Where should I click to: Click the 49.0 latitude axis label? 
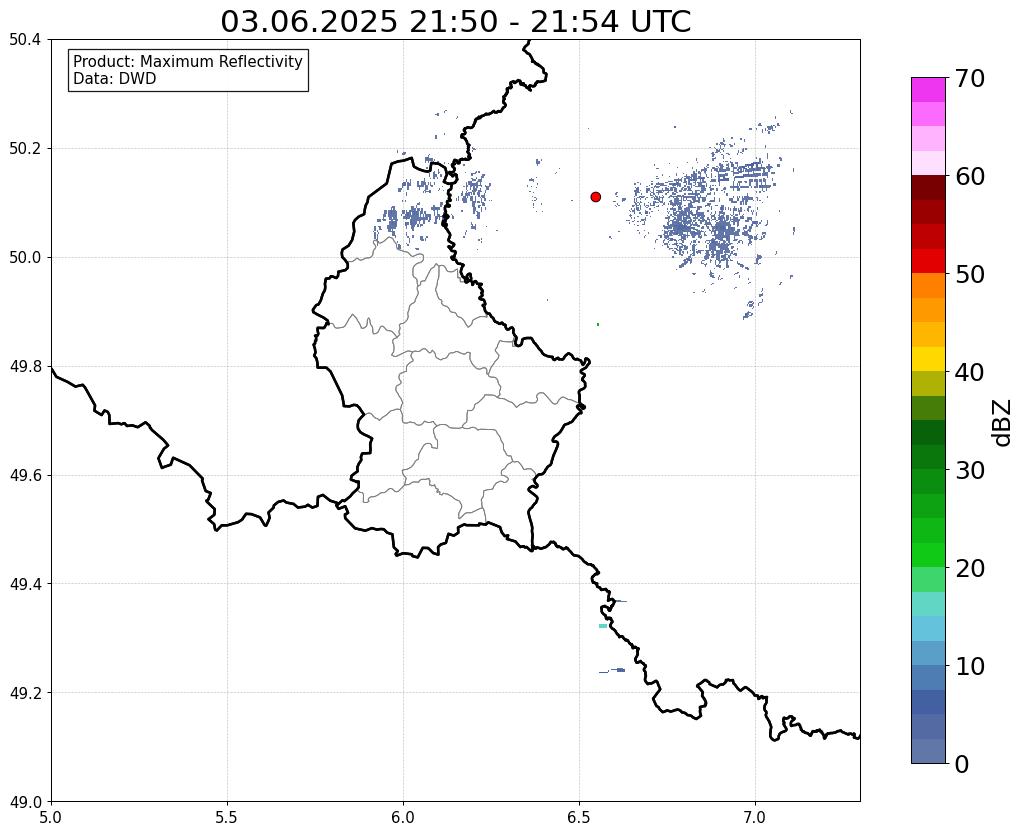(25, 802)
